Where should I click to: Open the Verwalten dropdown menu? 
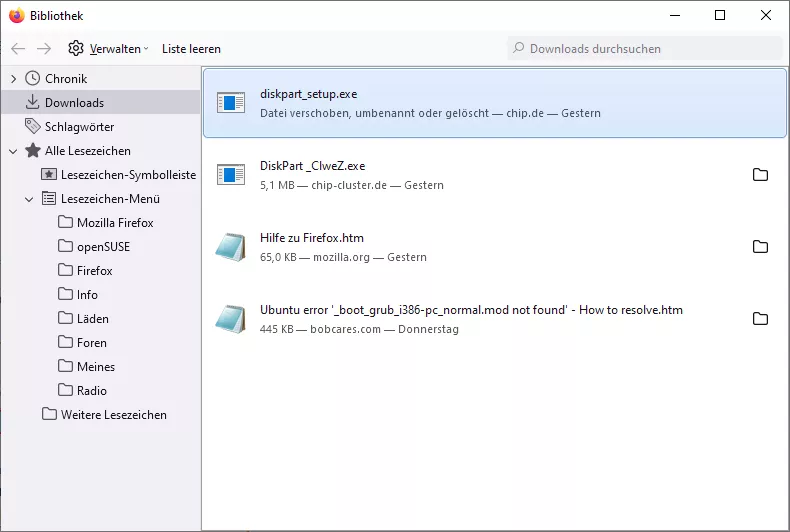[118, 49]
